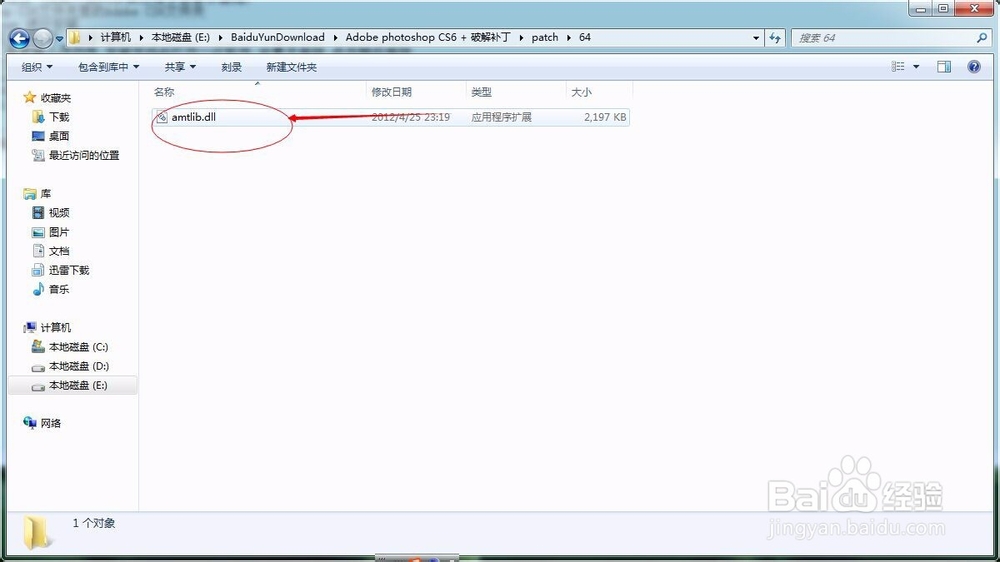Viewport: 1000px width, 562px height.
Task: Click the 应用程序扩展 type cell
Action: [501, 117]
